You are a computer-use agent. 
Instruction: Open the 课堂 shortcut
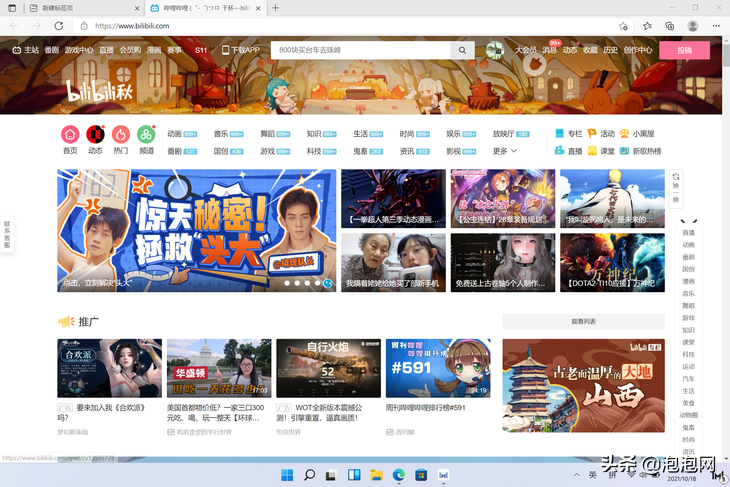tap(601, 151)
